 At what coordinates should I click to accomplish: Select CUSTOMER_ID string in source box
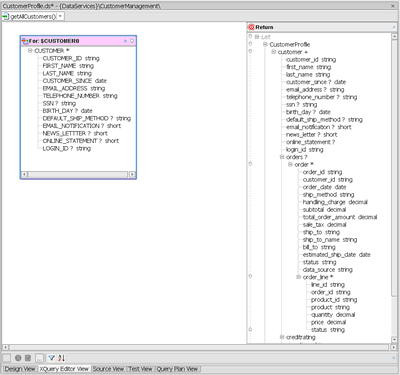coord(71,58)
